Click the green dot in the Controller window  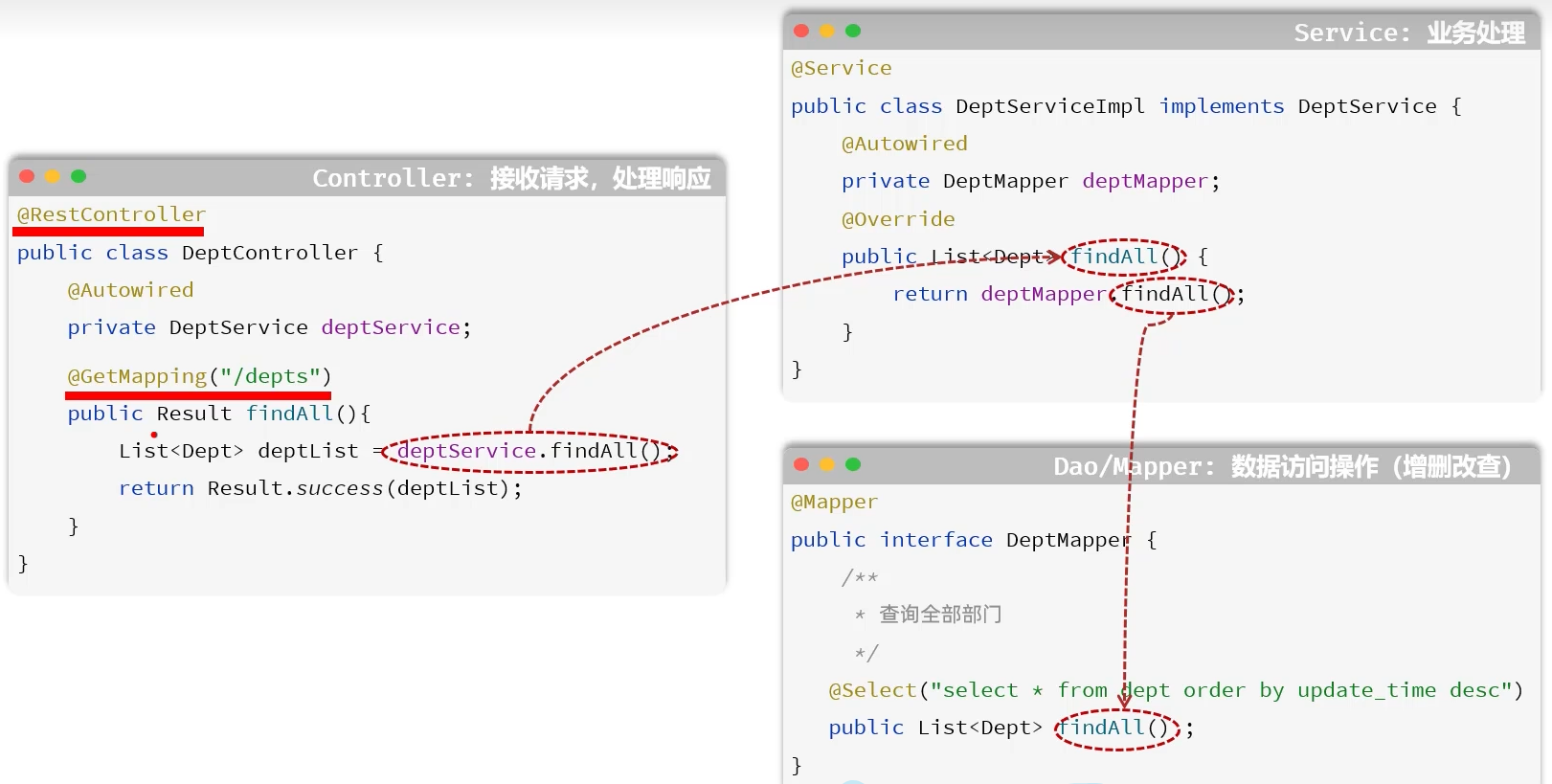click(x=79, y=176)
